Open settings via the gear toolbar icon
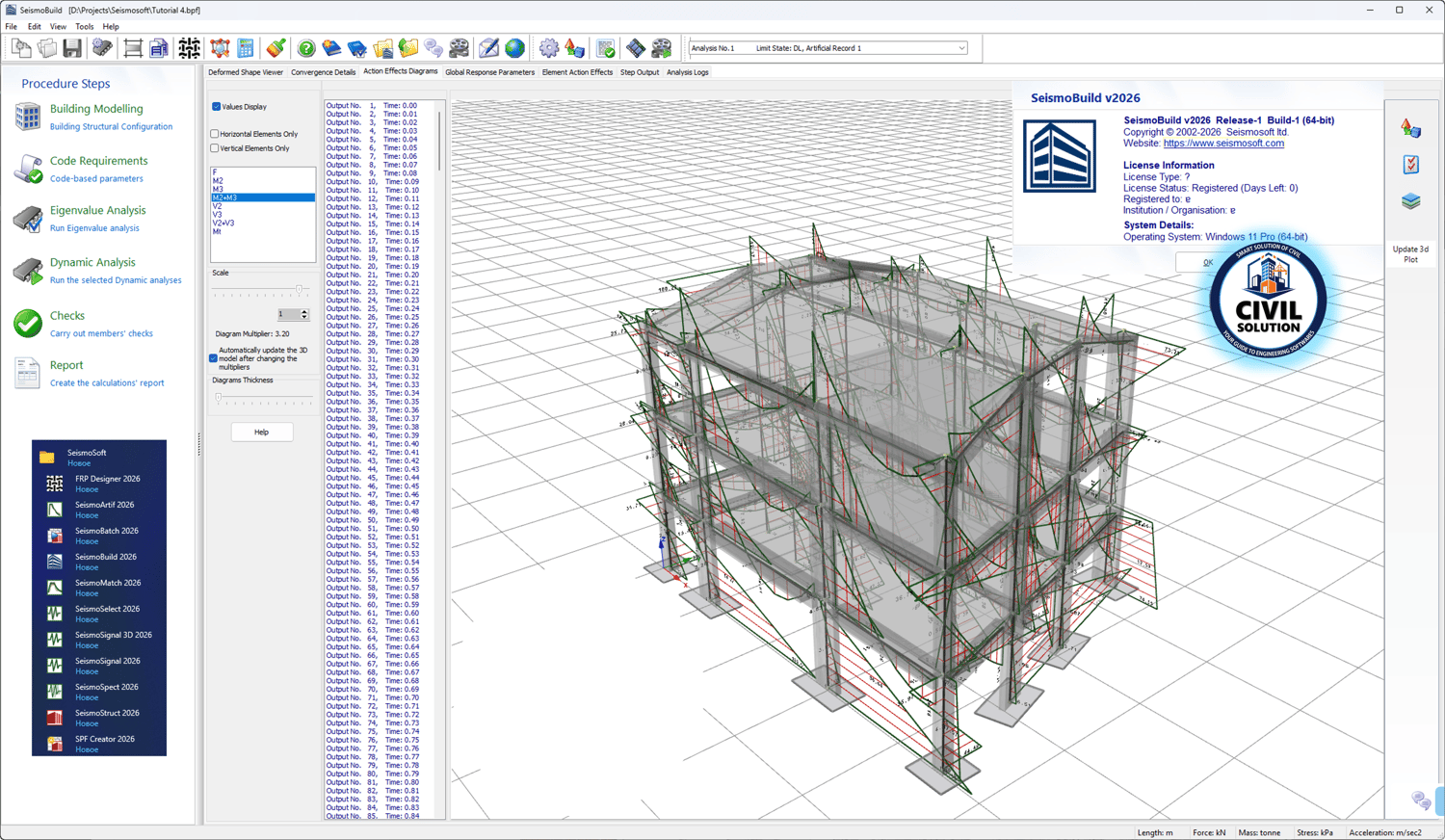Viewport: 1445px width, 840px height. (x=548, y=48)
